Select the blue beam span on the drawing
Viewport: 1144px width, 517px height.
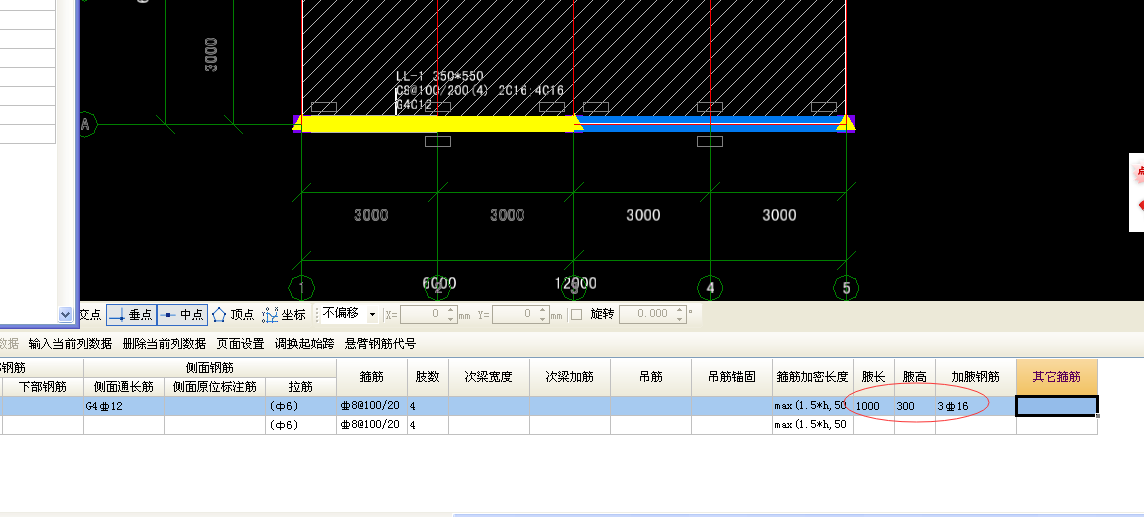point(709,124)
